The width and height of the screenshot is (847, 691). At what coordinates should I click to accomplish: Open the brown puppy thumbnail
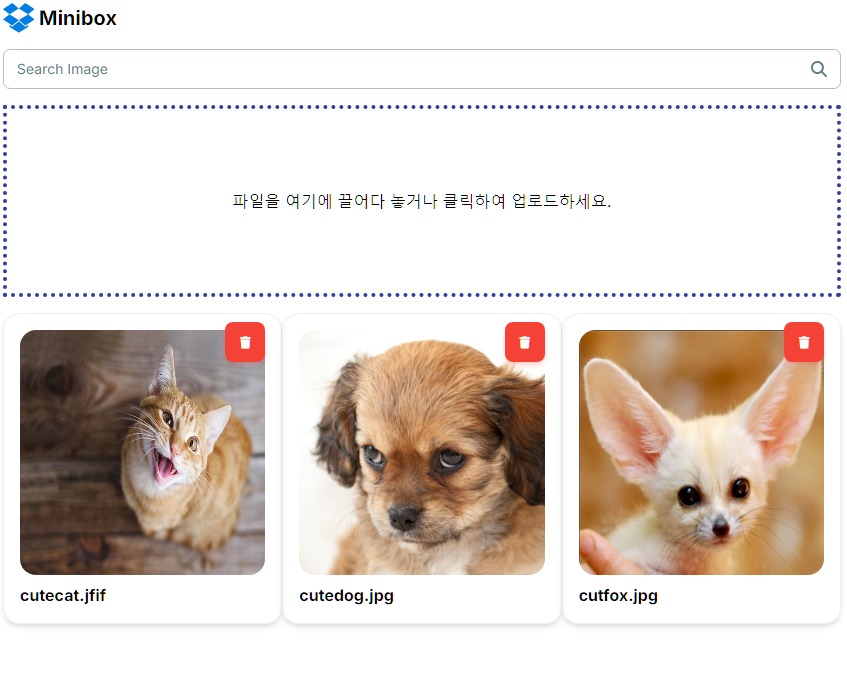(x=422, y=452)
